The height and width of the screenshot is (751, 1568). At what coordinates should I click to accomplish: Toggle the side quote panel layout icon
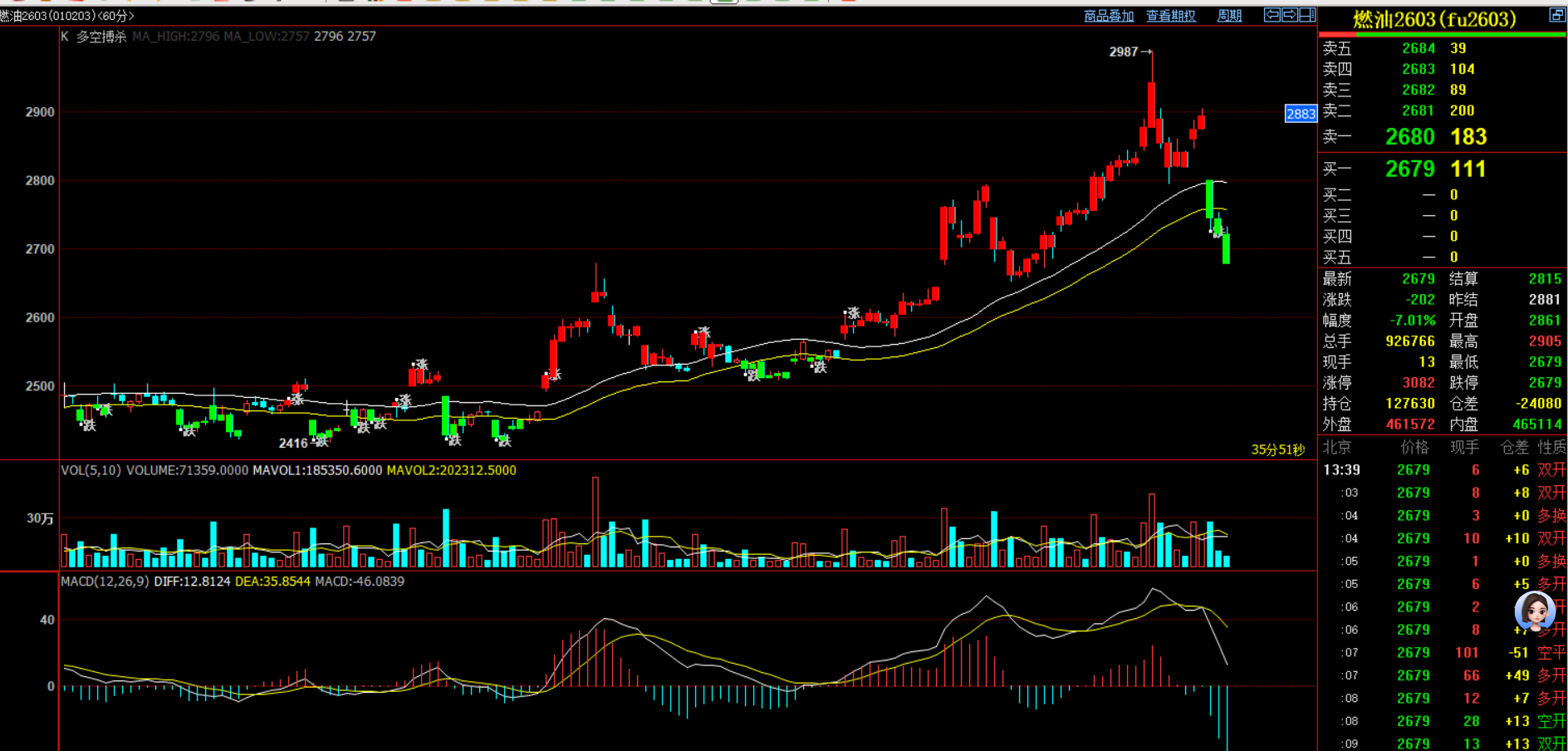[1307, 15]
